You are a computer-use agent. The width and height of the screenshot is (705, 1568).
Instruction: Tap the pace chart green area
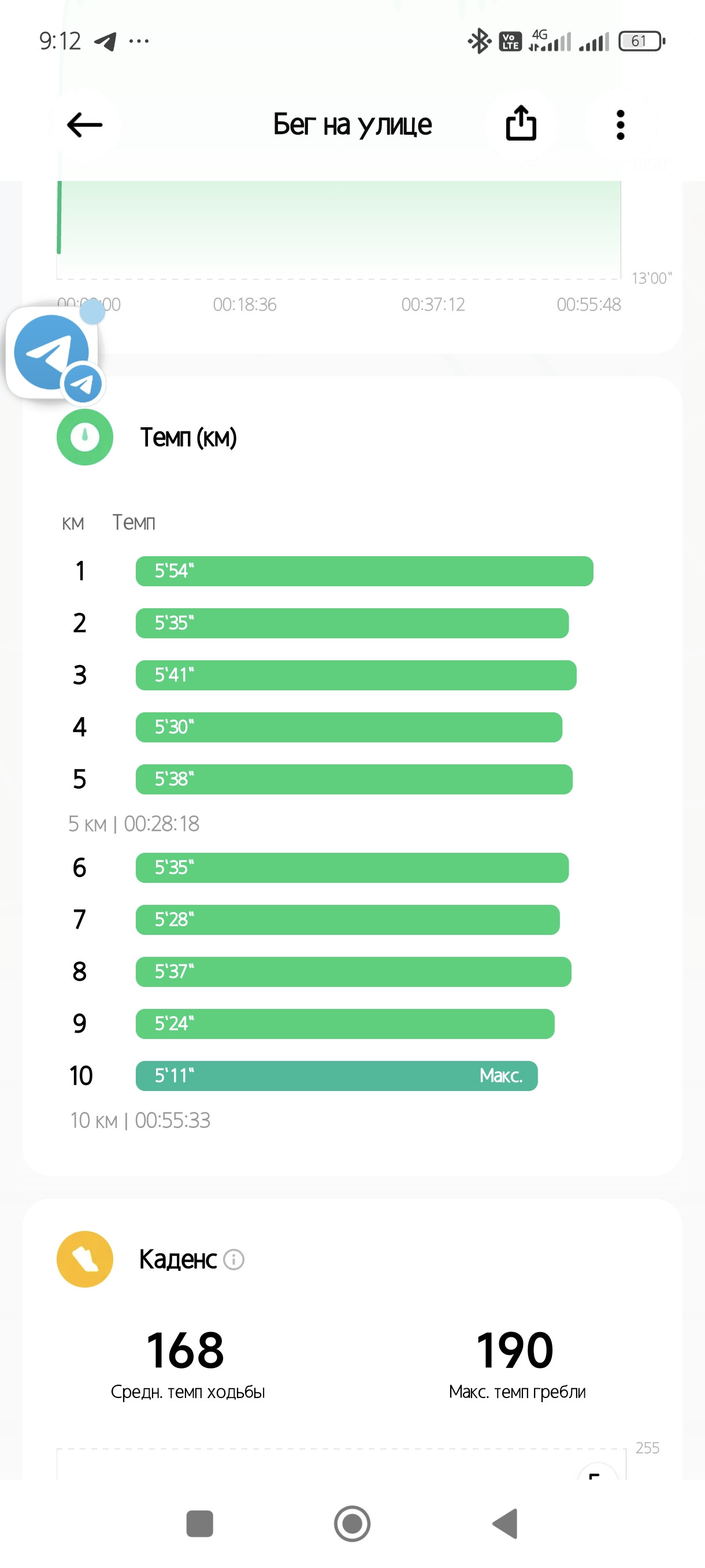pyautogui.click(x=339, y=230)
